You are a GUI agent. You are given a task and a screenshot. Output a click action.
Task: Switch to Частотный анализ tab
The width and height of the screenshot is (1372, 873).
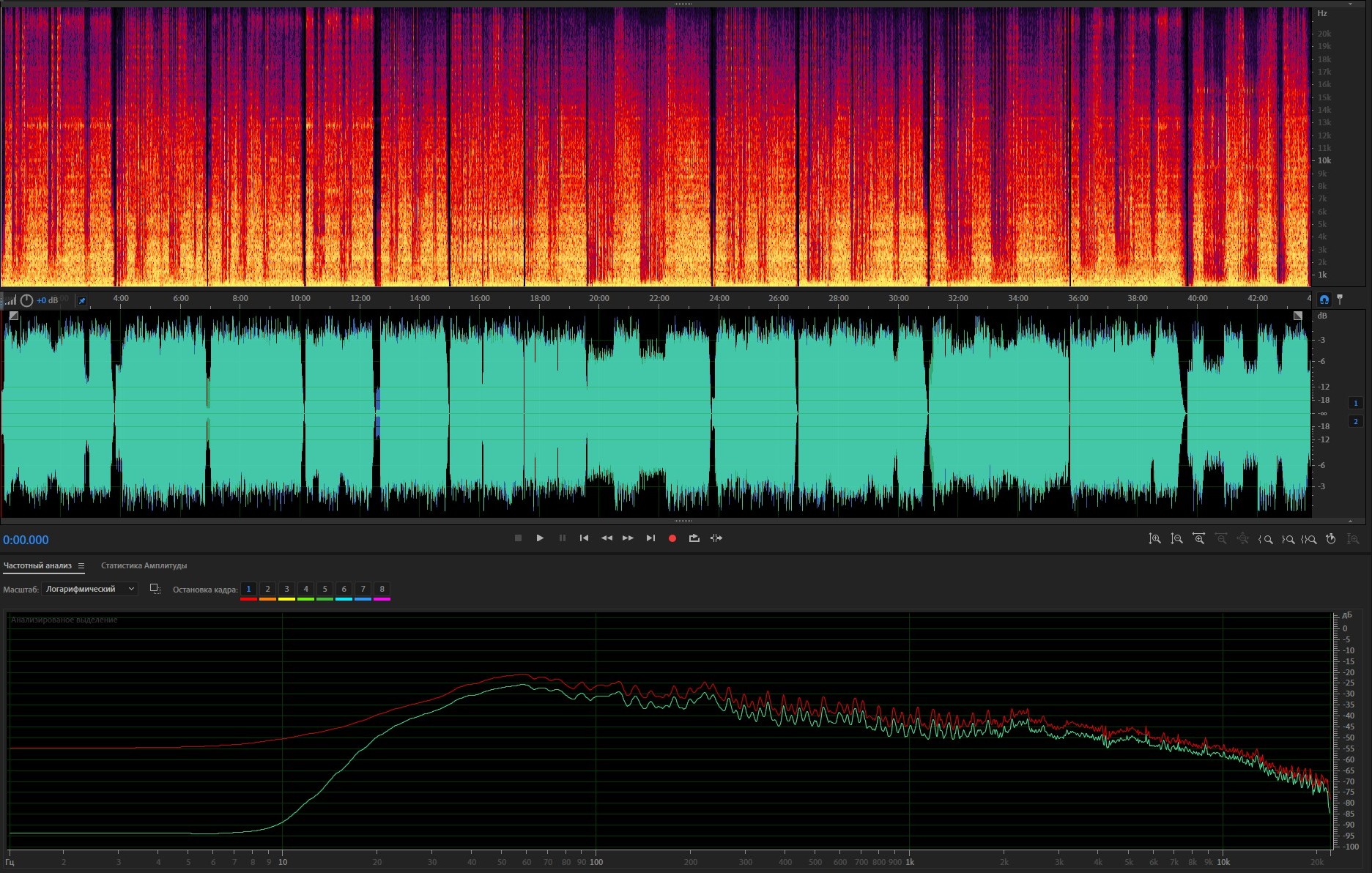click(x=37, y=565)
